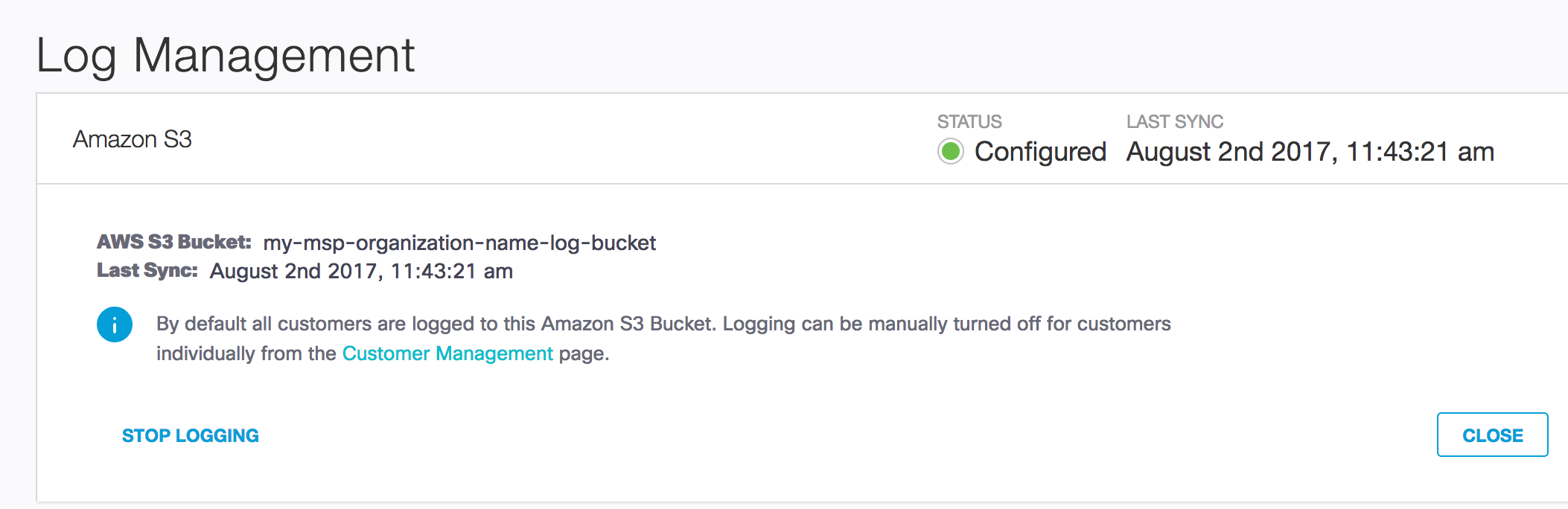
Task: Click the STATUS column label
Action: pos(969,121)
